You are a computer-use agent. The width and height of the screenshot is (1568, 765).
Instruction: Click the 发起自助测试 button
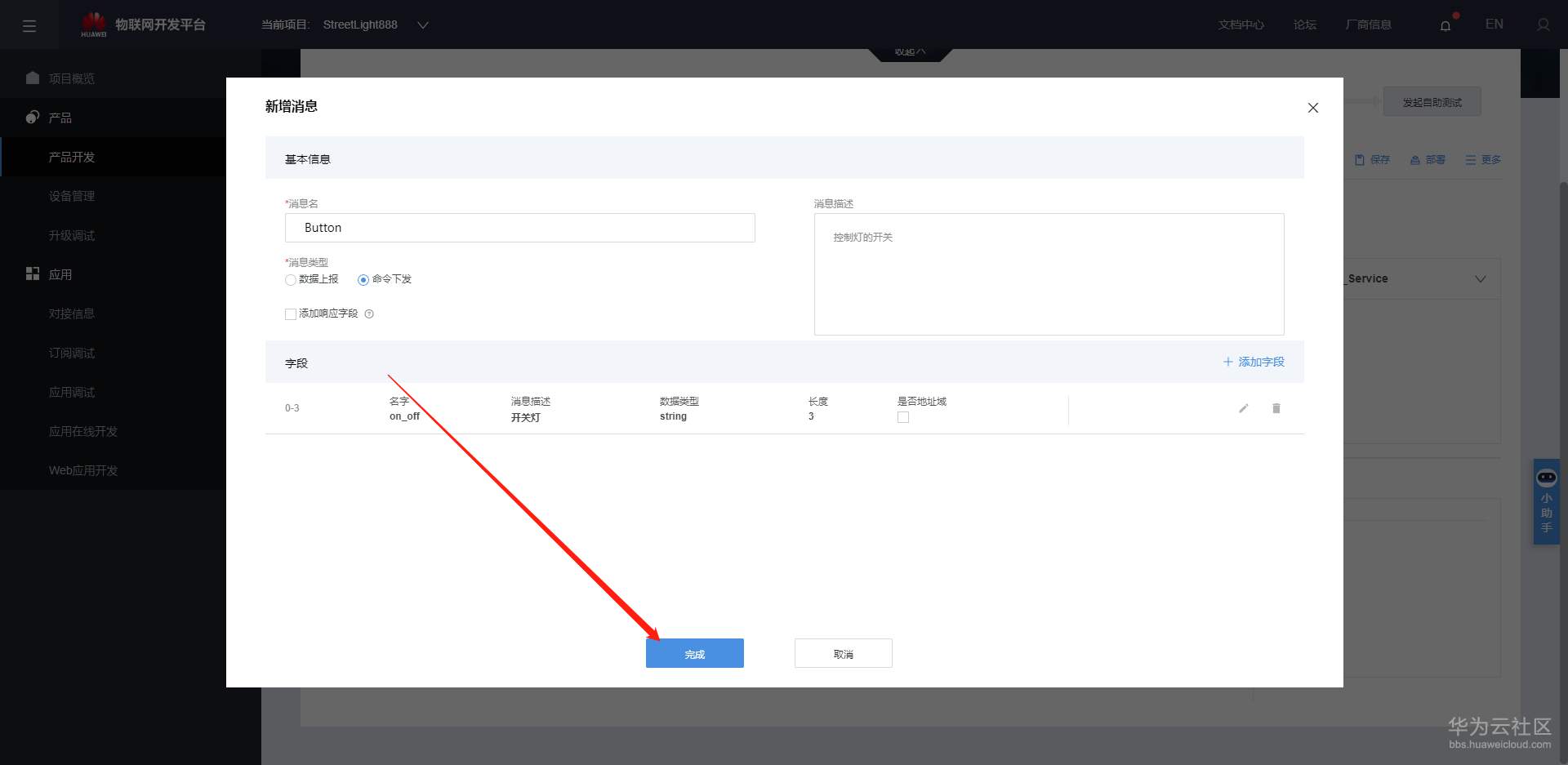pos(1432,102)
